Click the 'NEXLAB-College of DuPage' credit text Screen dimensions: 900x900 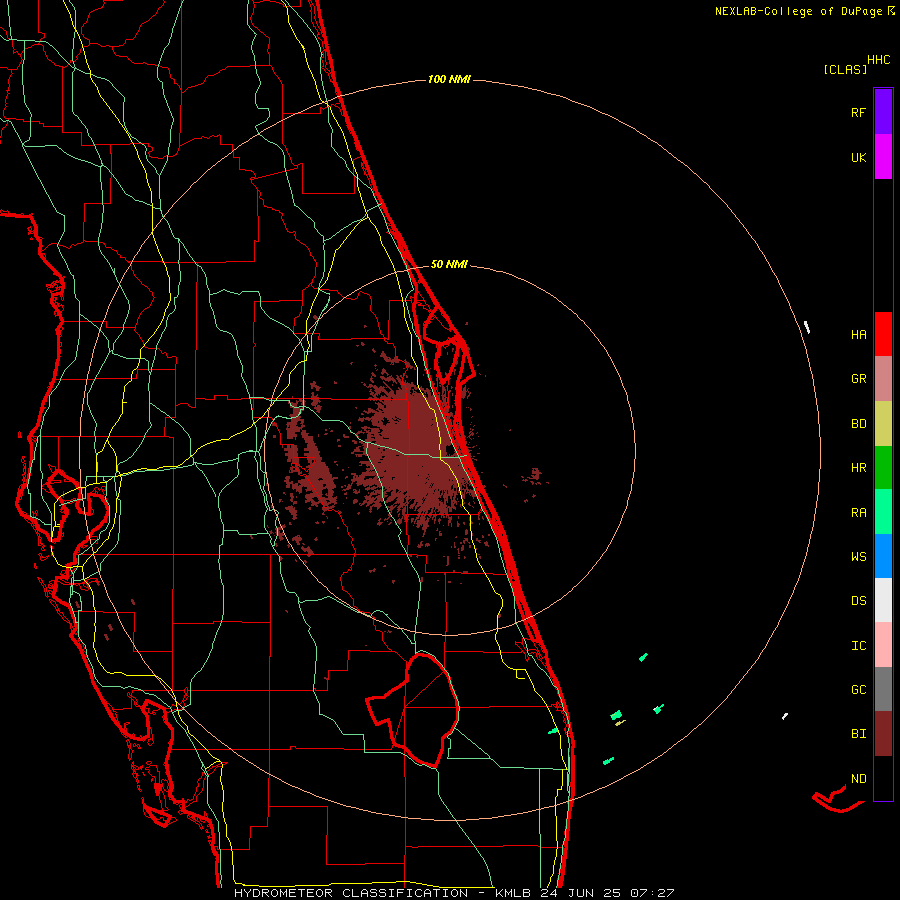point(798,11)
